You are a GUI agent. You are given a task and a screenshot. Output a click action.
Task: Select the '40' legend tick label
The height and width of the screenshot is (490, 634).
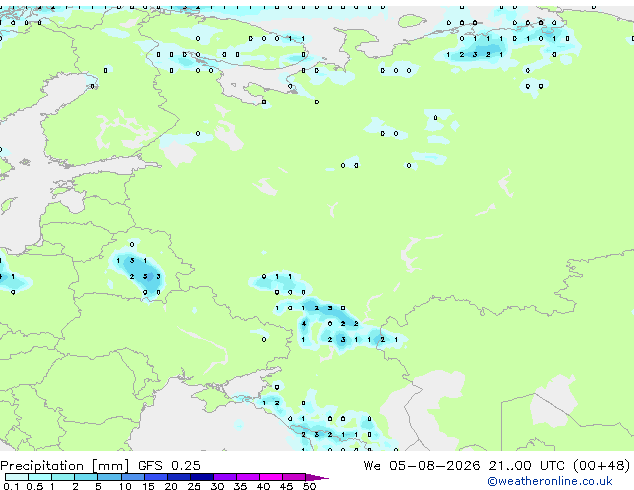pos(263,486)
